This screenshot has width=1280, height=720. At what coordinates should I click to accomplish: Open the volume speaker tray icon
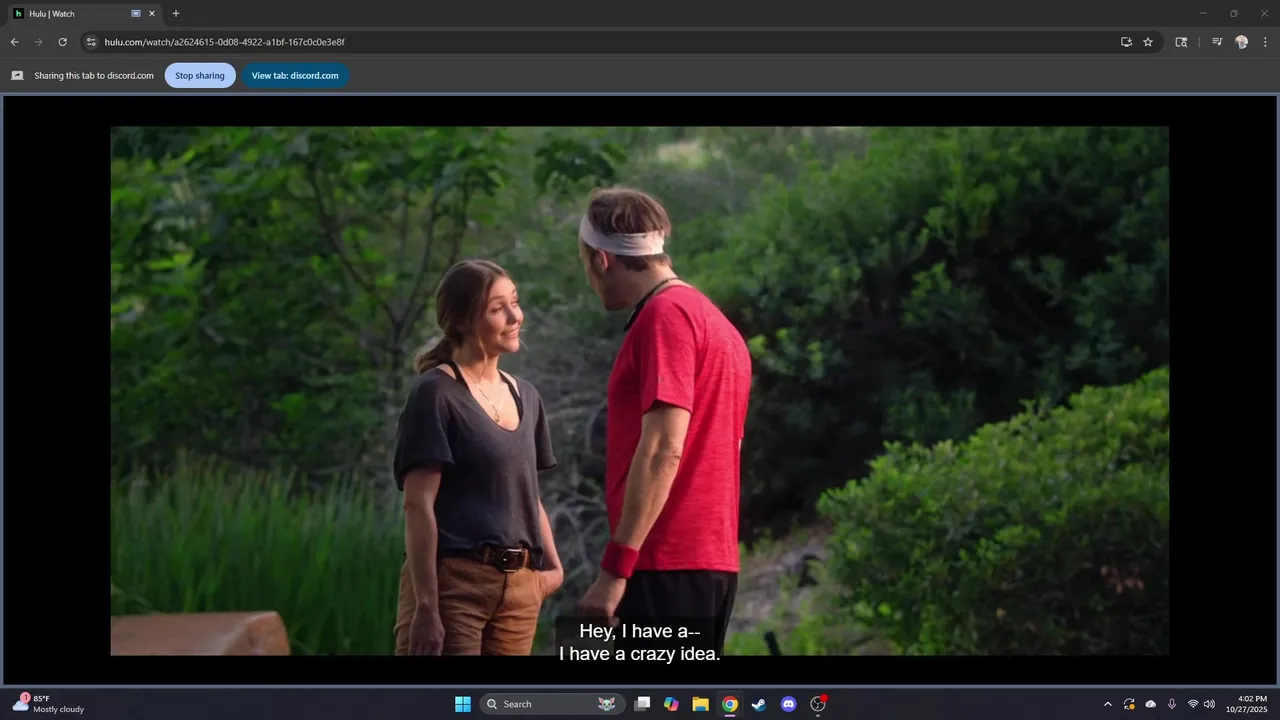tap(1209, 704)
